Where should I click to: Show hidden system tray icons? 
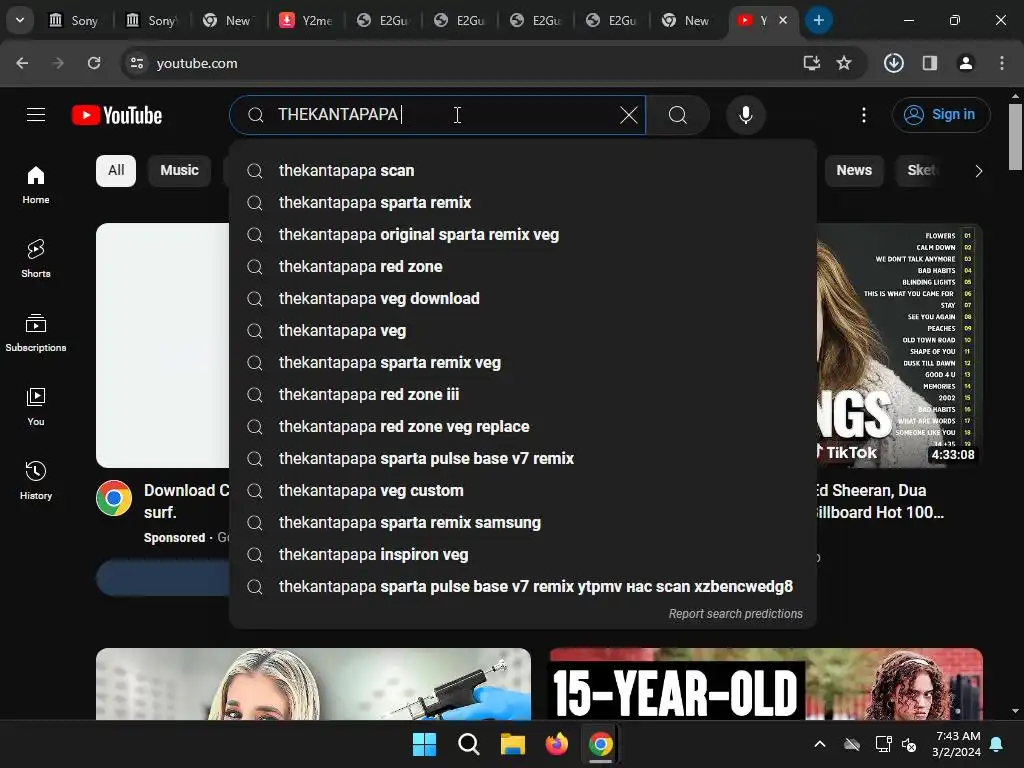pos(820,744)
